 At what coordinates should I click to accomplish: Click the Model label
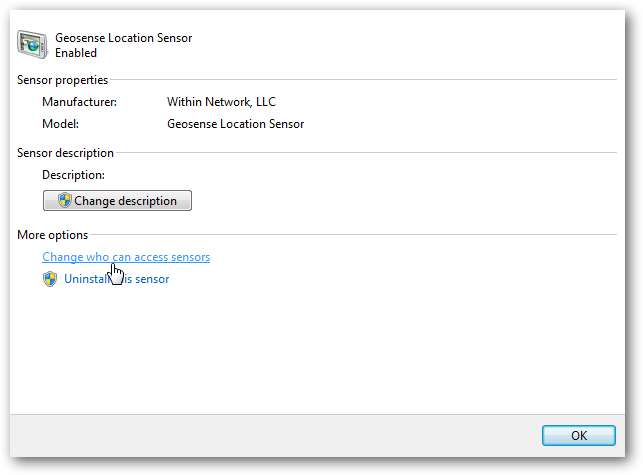pos(60,124)
